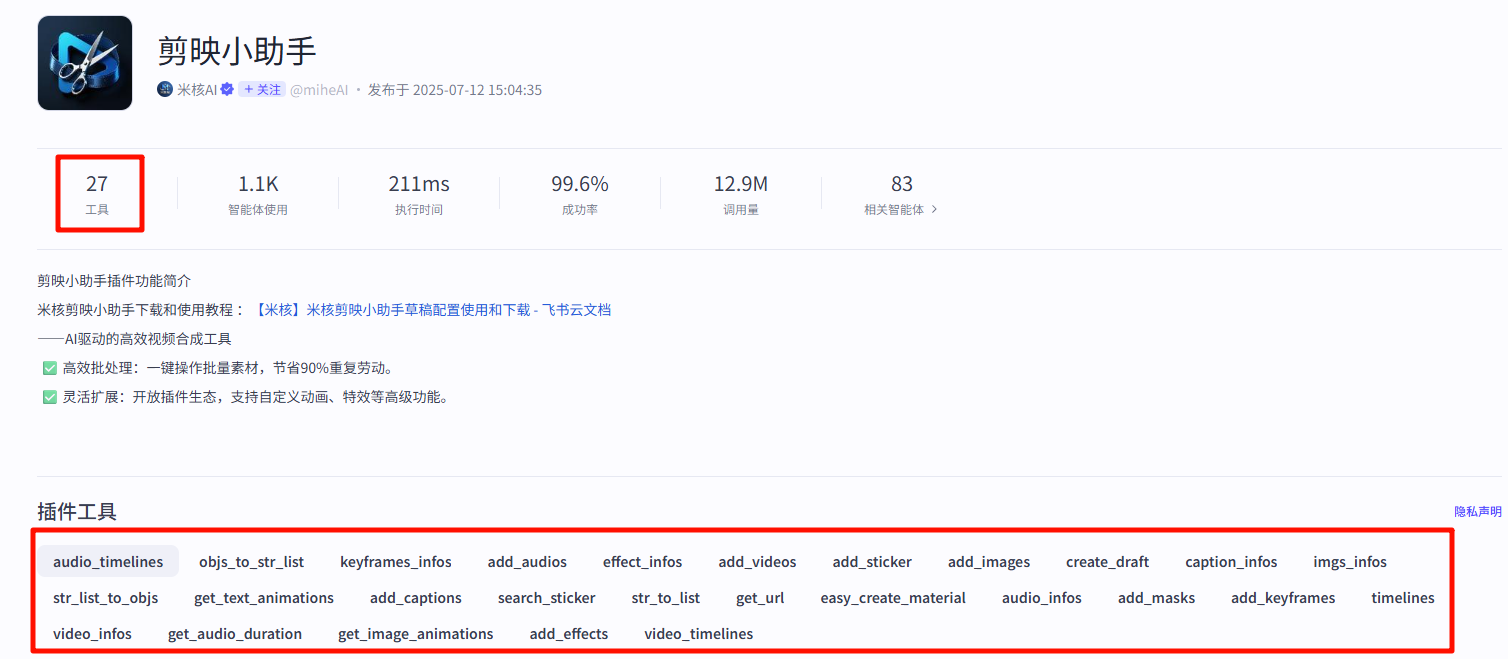1508x659 pixels.
Task: Click the green check before 高效批处理
Action: pos(49,368)
